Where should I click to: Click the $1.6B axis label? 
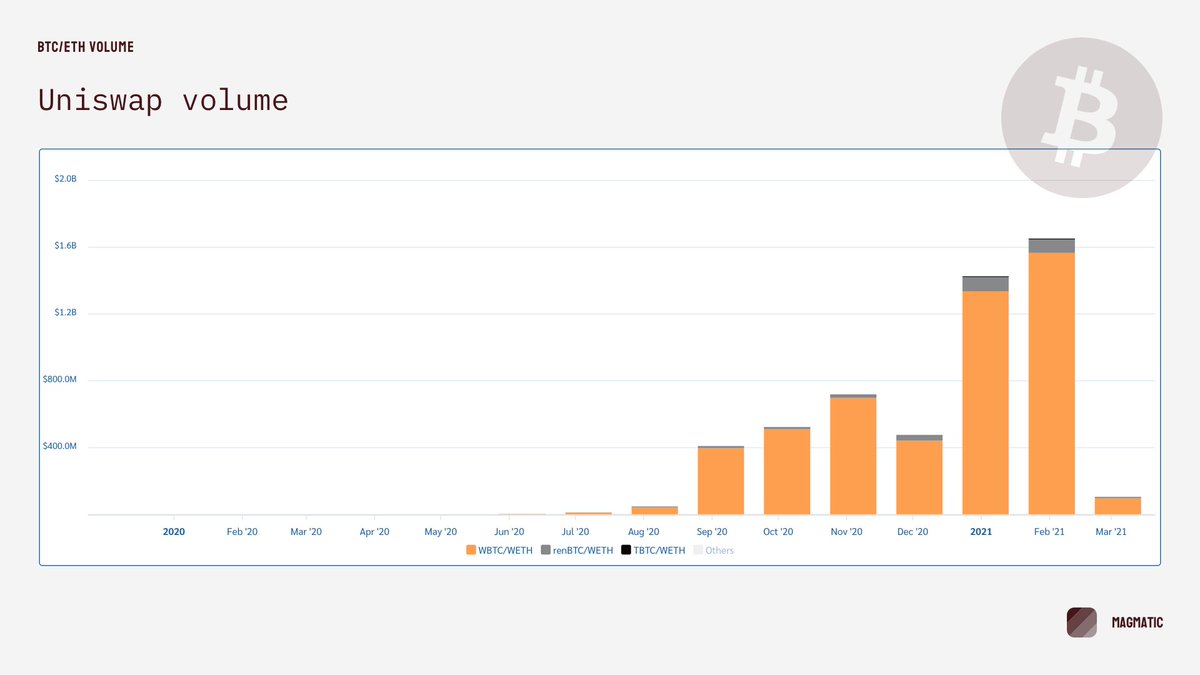click(66, 246)
